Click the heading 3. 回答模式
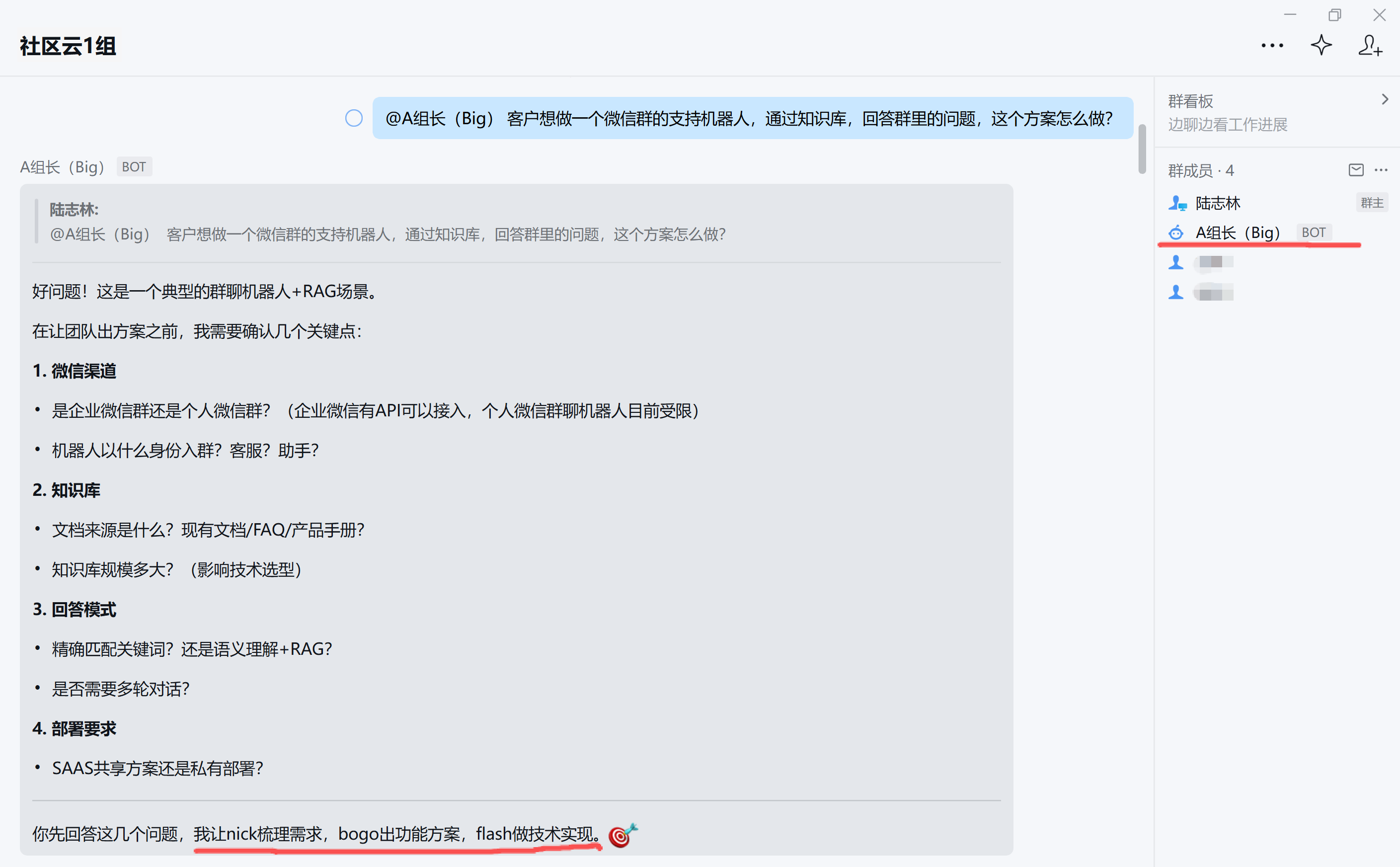Image resolution: width=1400 pixels, height=867 pixels. tap(75, 610)
